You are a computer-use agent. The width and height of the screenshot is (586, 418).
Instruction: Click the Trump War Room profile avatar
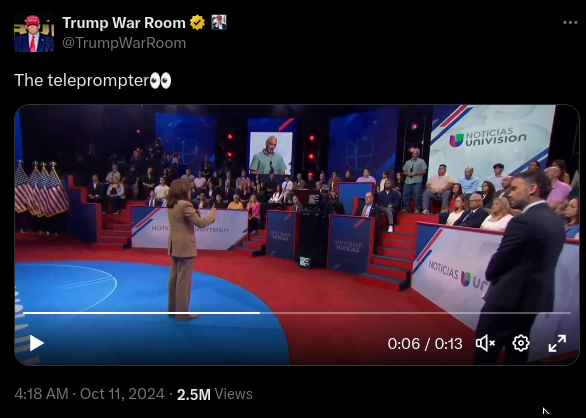coord(34,32)
